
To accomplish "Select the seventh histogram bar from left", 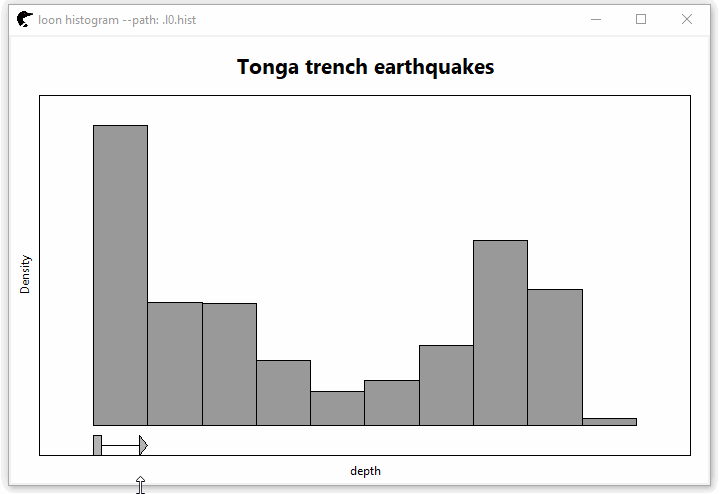I will pyautogui.click(x=446, y=385).
